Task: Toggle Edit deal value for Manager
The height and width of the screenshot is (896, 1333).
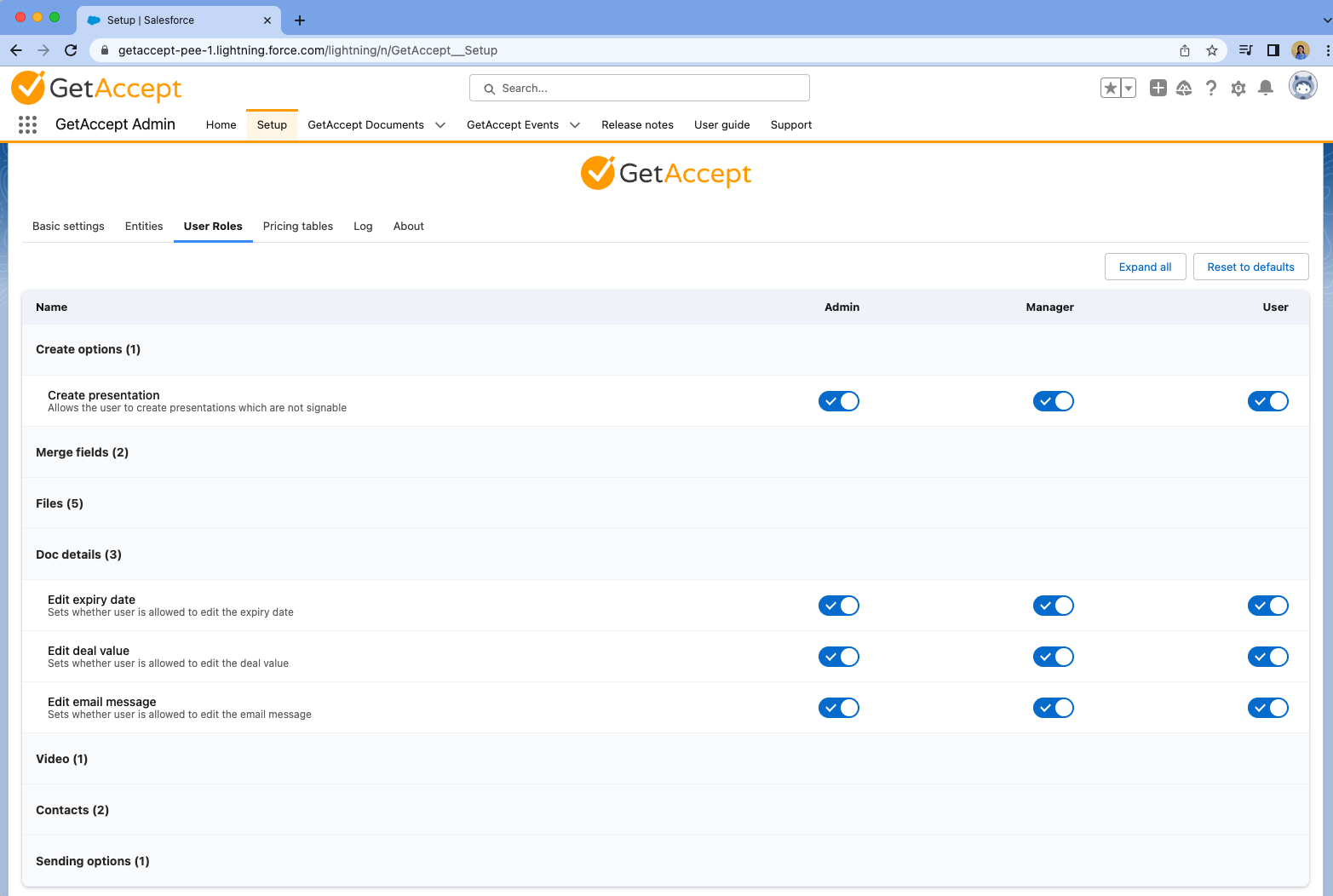Action: (x=1054, y=657)
